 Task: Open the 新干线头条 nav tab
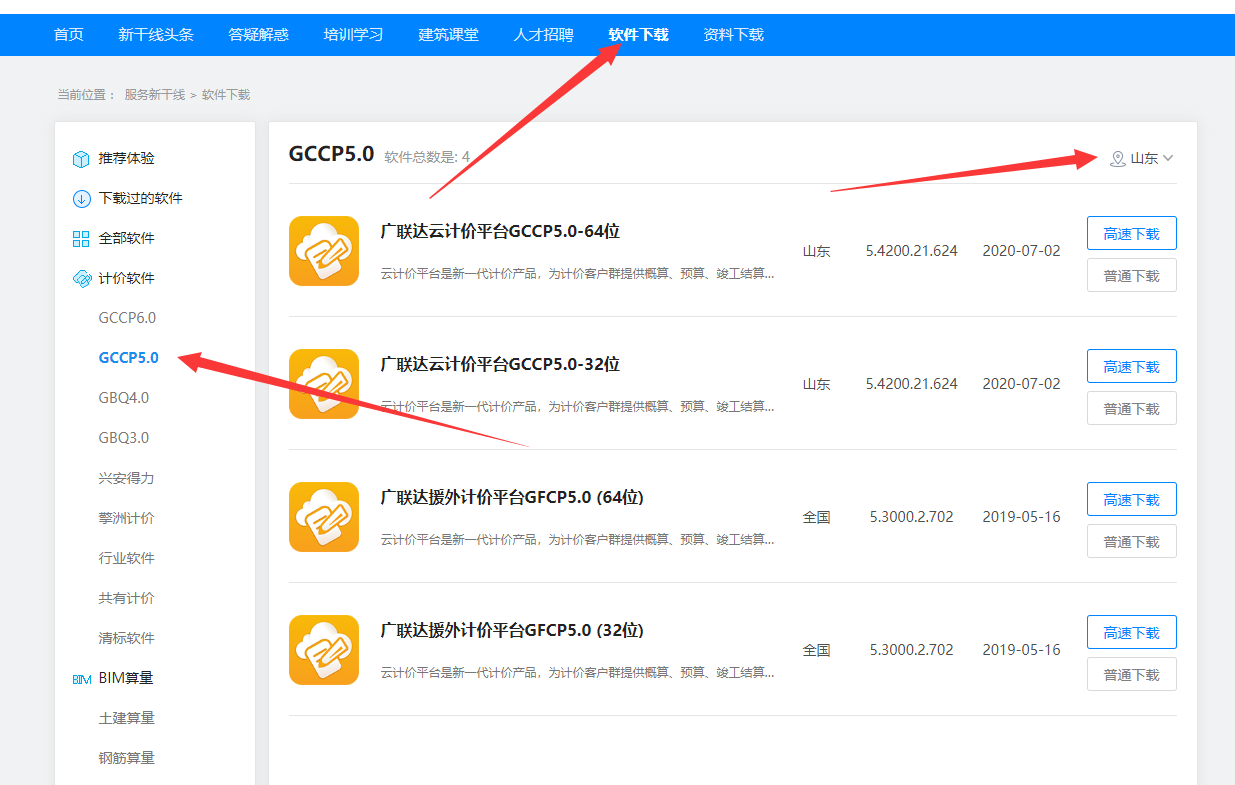tap(156, 35)
